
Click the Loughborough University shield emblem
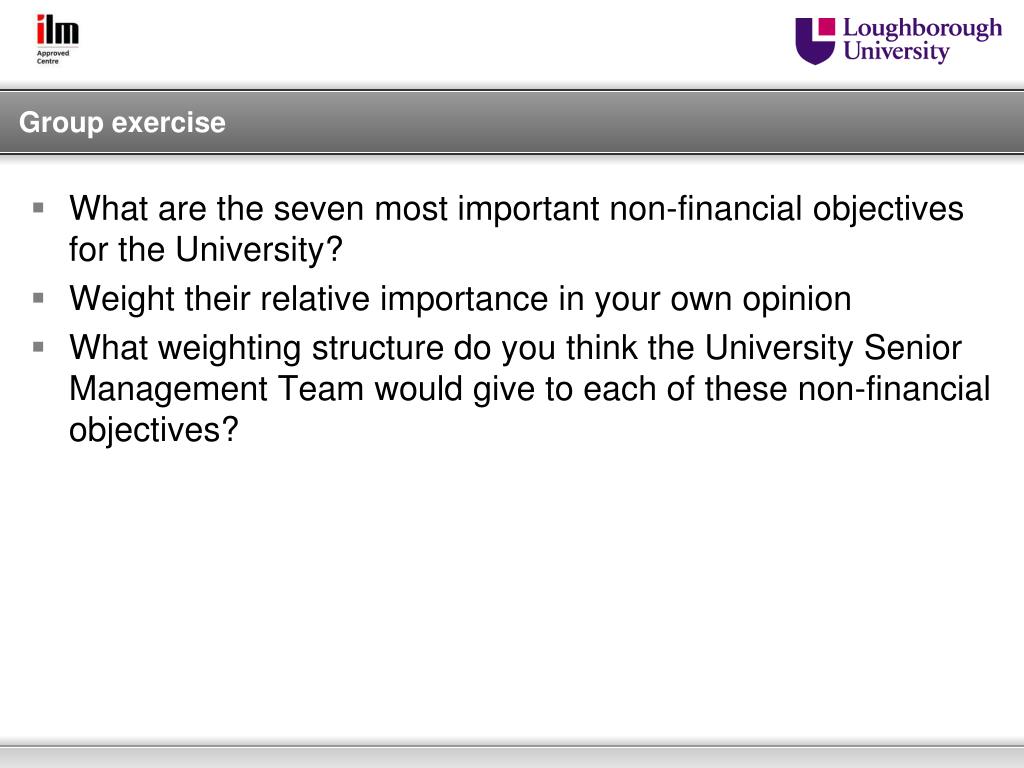[814, 41]
